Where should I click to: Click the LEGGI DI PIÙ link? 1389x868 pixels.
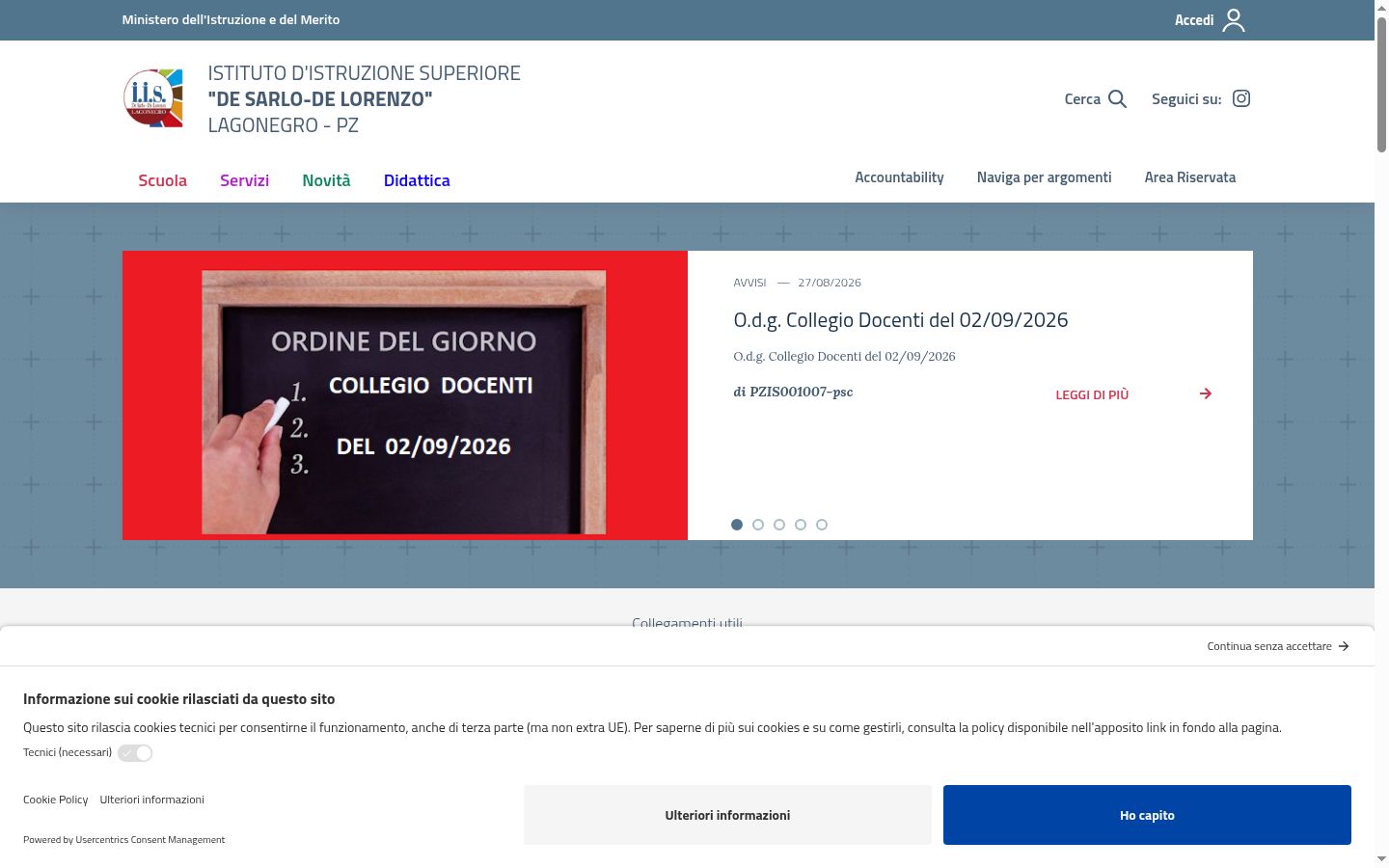[1092, 394]
